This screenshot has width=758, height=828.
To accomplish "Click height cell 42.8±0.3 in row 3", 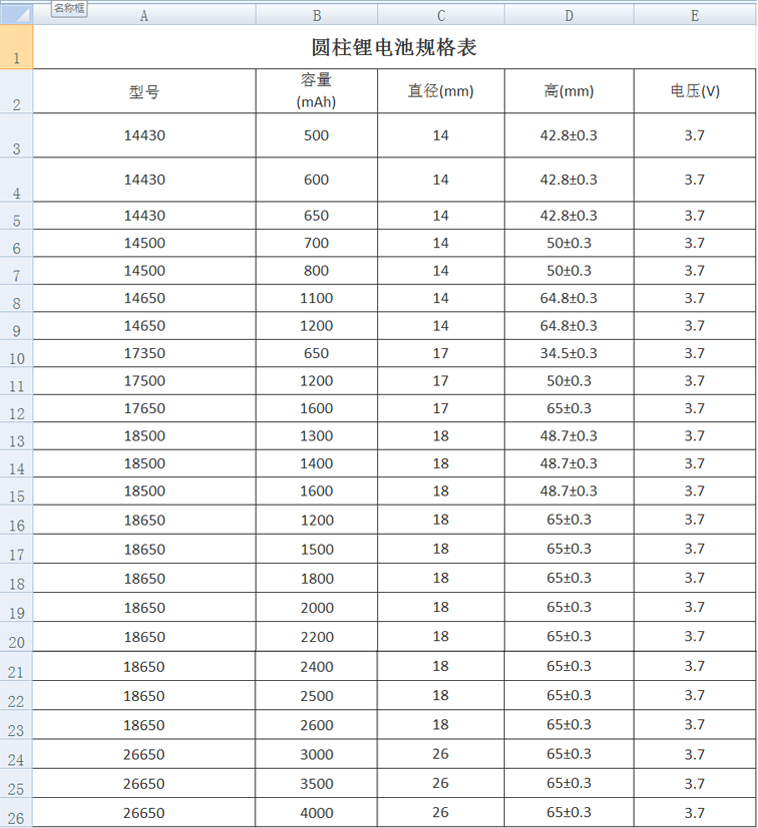I will [569, 135].
